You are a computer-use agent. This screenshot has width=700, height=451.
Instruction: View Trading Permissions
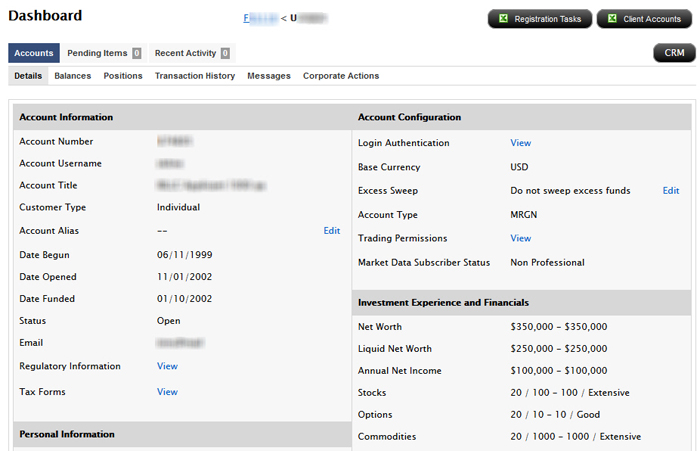click(521, 239)
